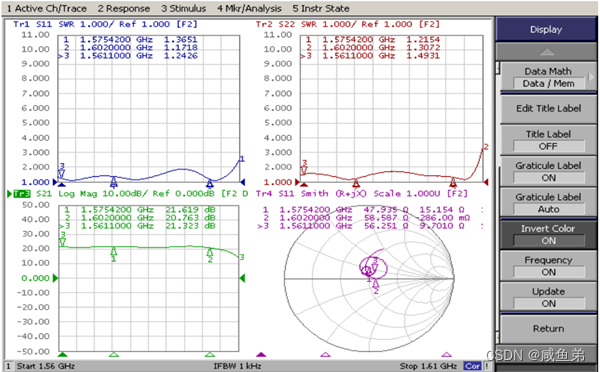Toggle Invert Color ON setting
Screen dimensions: 600x372
pyautogui.click(x=548, y=234)
